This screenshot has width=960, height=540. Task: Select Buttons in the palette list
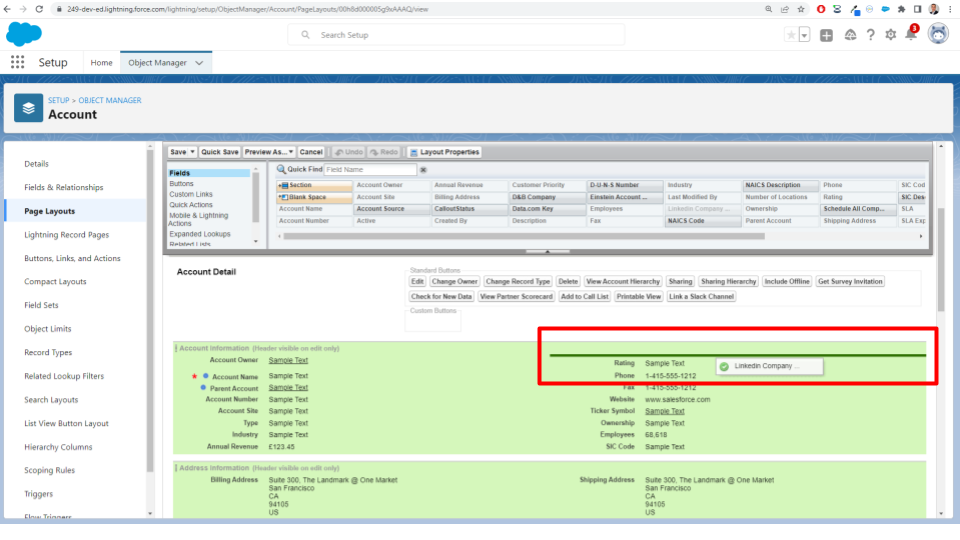[181, 184]
